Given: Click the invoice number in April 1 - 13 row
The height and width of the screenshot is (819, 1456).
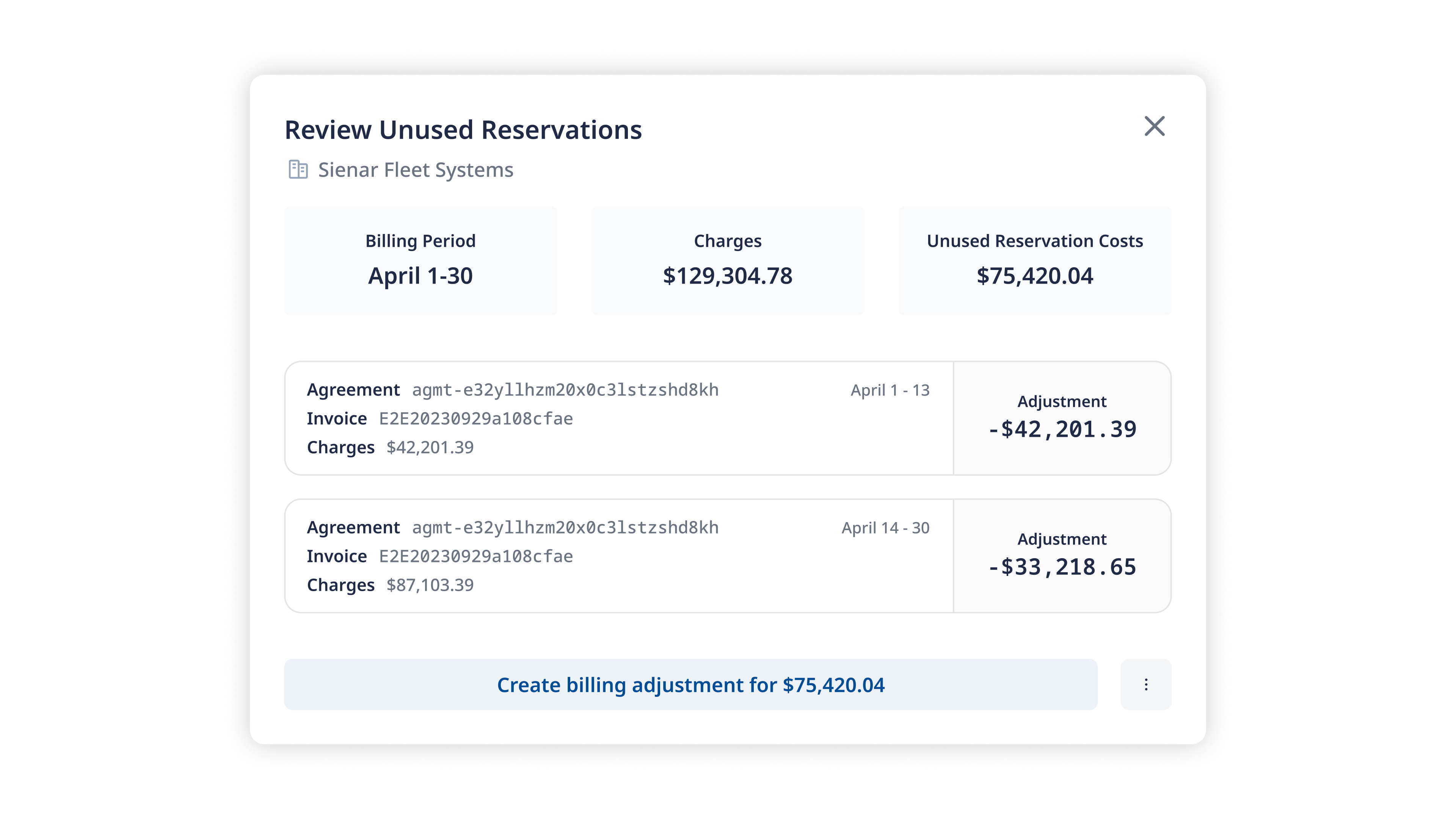Looking at the screenshot, I should pyautogui.click(x=476, y=419).
